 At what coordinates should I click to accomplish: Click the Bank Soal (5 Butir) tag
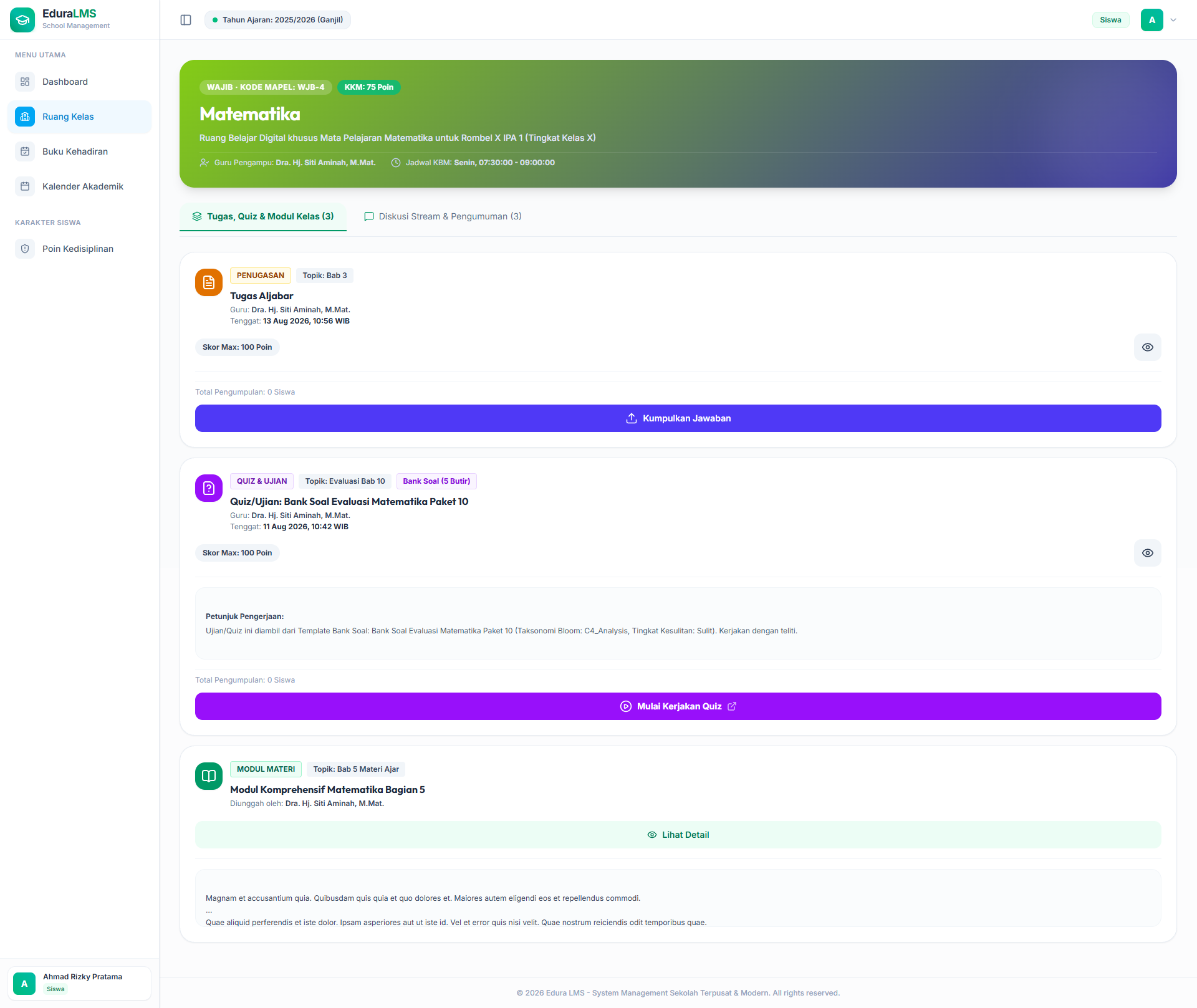click(x=436, y=481)
